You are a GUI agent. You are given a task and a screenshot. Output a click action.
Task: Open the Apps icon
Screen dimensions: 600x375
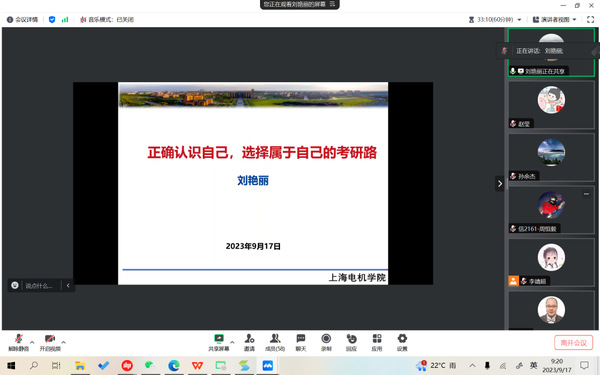pos(377,342)
